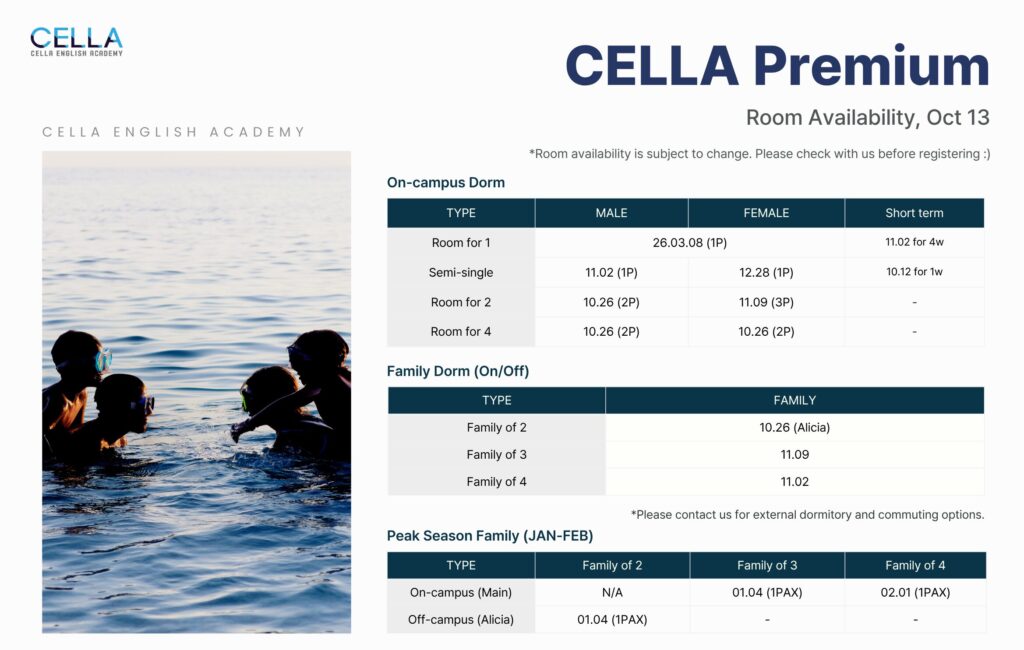Select the 11.09 (3P) cell

766,302
